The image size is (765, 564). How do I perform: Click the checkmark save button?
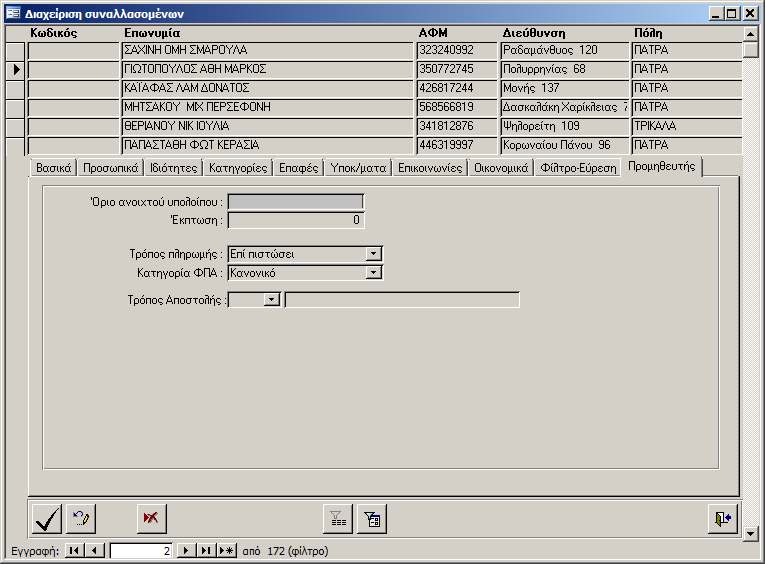coord(47,518)
